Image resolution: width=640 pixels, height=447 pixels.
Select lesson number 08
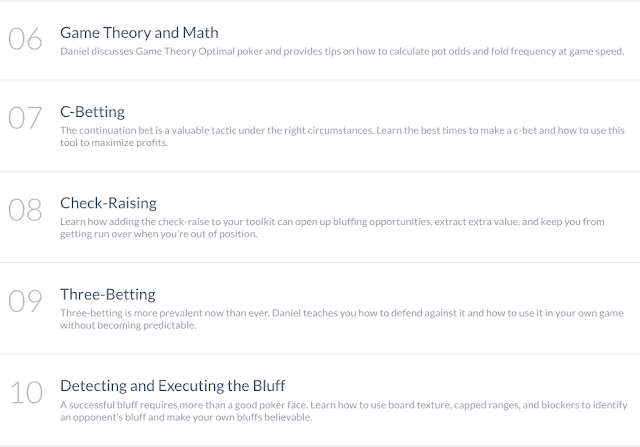[25, 210]
